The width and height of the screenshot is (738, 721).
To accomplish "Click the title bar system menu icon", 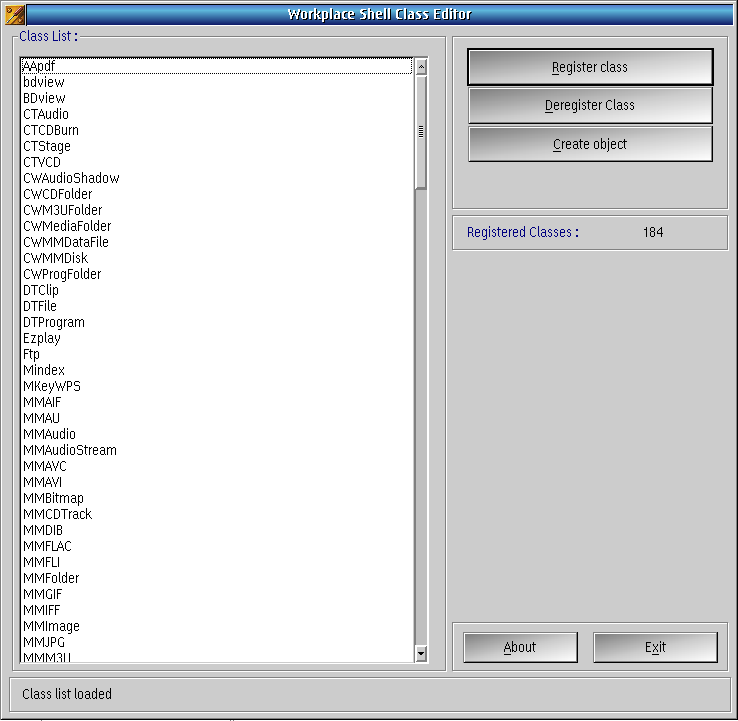I will point(15,15).
